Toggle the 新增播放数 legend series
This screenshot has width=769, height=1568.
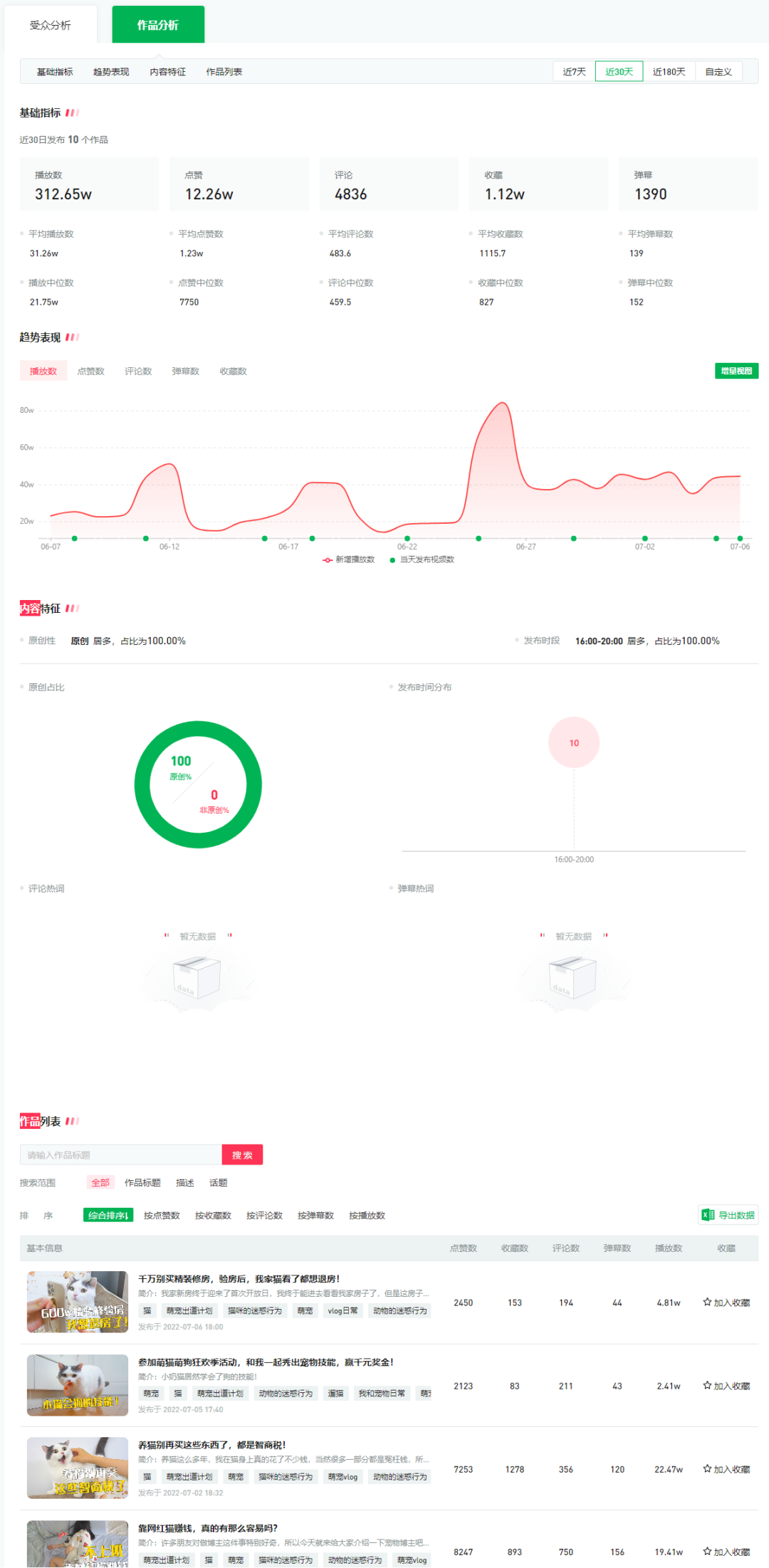349,559
